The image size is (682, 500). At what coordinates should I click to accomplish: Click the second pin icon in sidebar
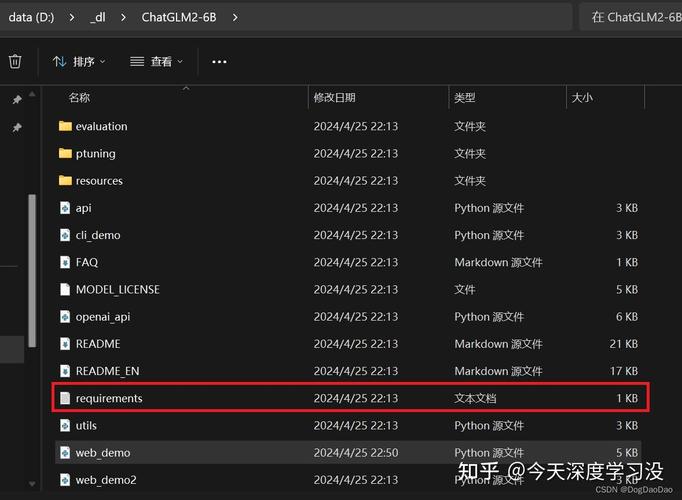tap(17, 127)
